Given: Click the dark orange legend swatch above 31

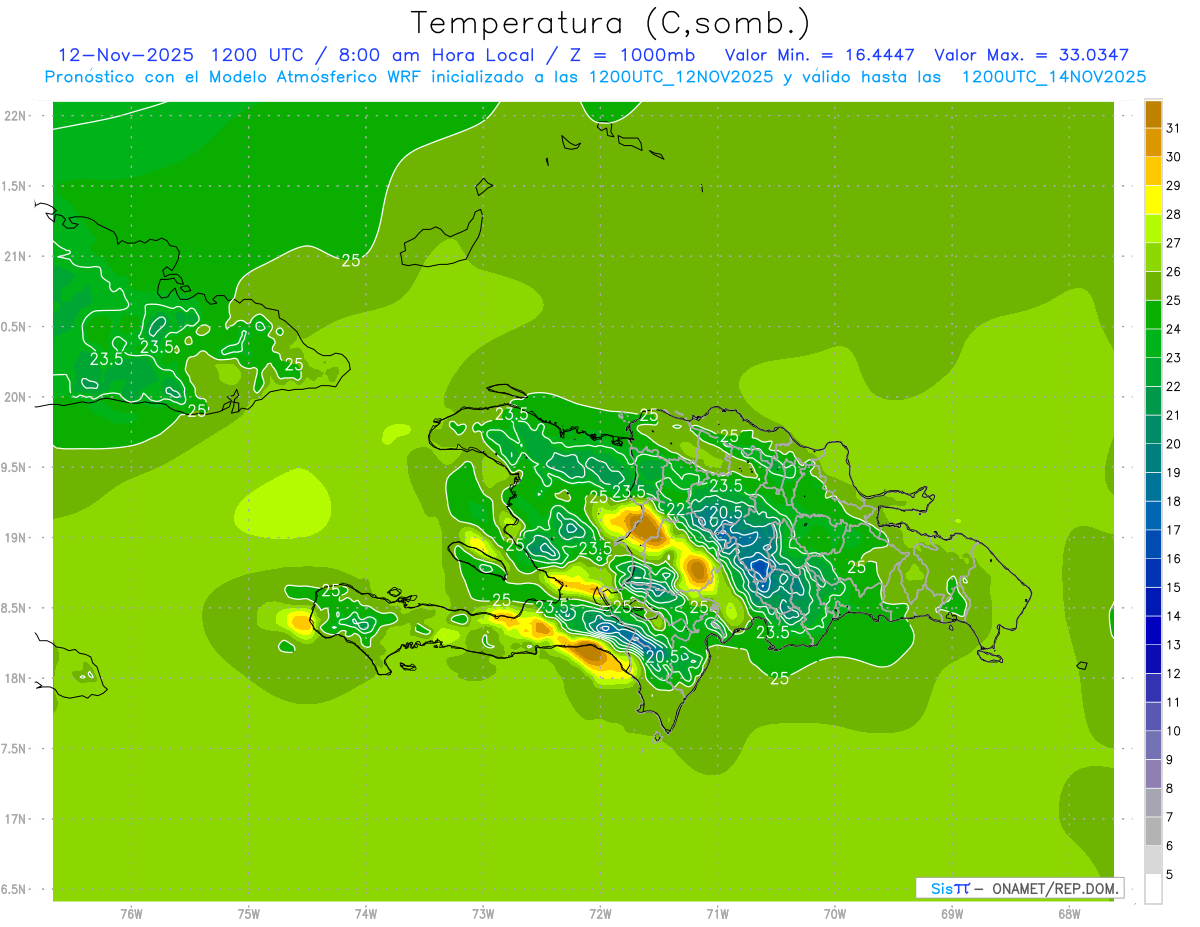Looking at the screenshot, I should 1153,114.
